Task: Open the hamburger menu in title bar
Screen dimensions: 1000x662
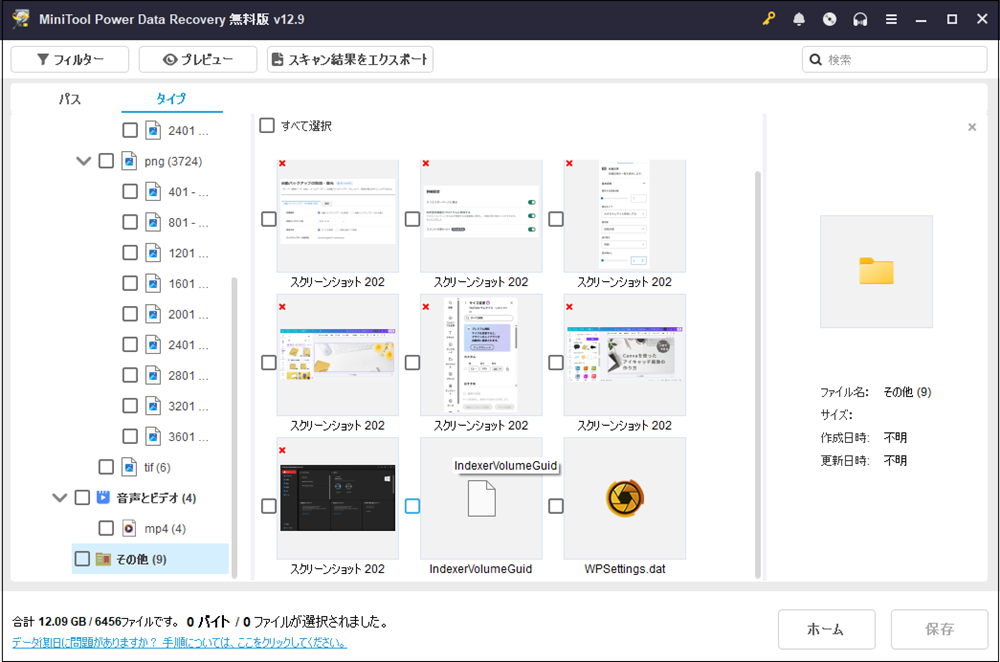Action: click(x=891, y=19)
